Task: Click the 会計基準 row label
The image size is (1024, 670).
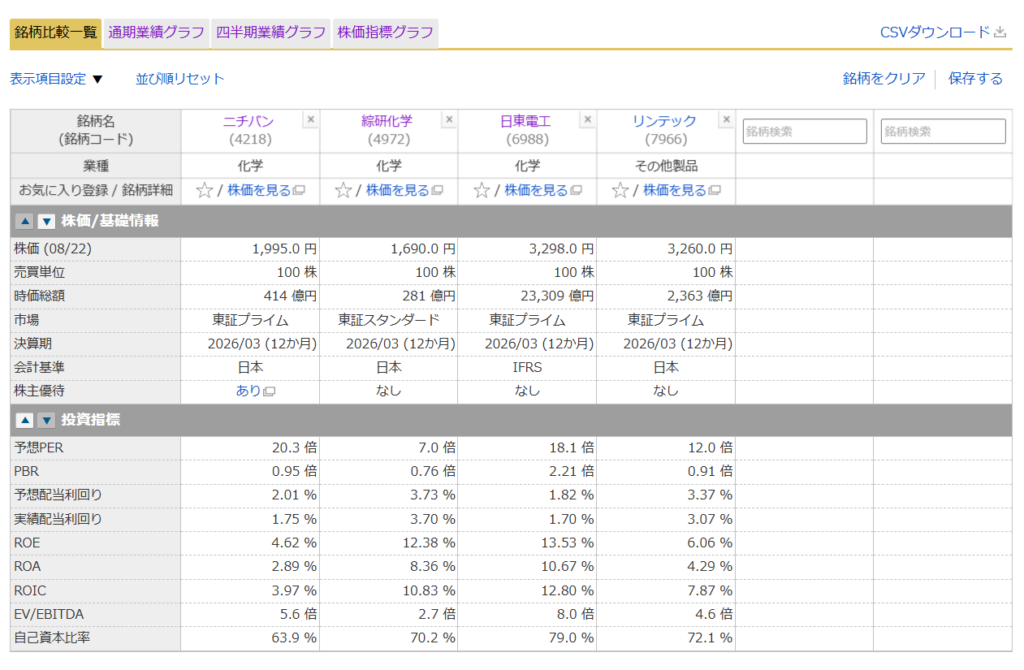Action: pyautogui.click(x=39, y=368)
